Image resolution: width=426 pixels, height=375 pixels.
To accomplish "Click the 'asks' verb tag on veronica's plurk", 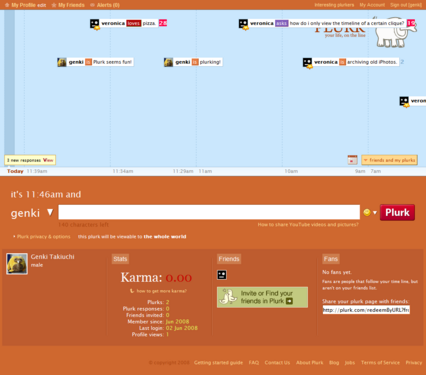I will click(x=281, y=23).
